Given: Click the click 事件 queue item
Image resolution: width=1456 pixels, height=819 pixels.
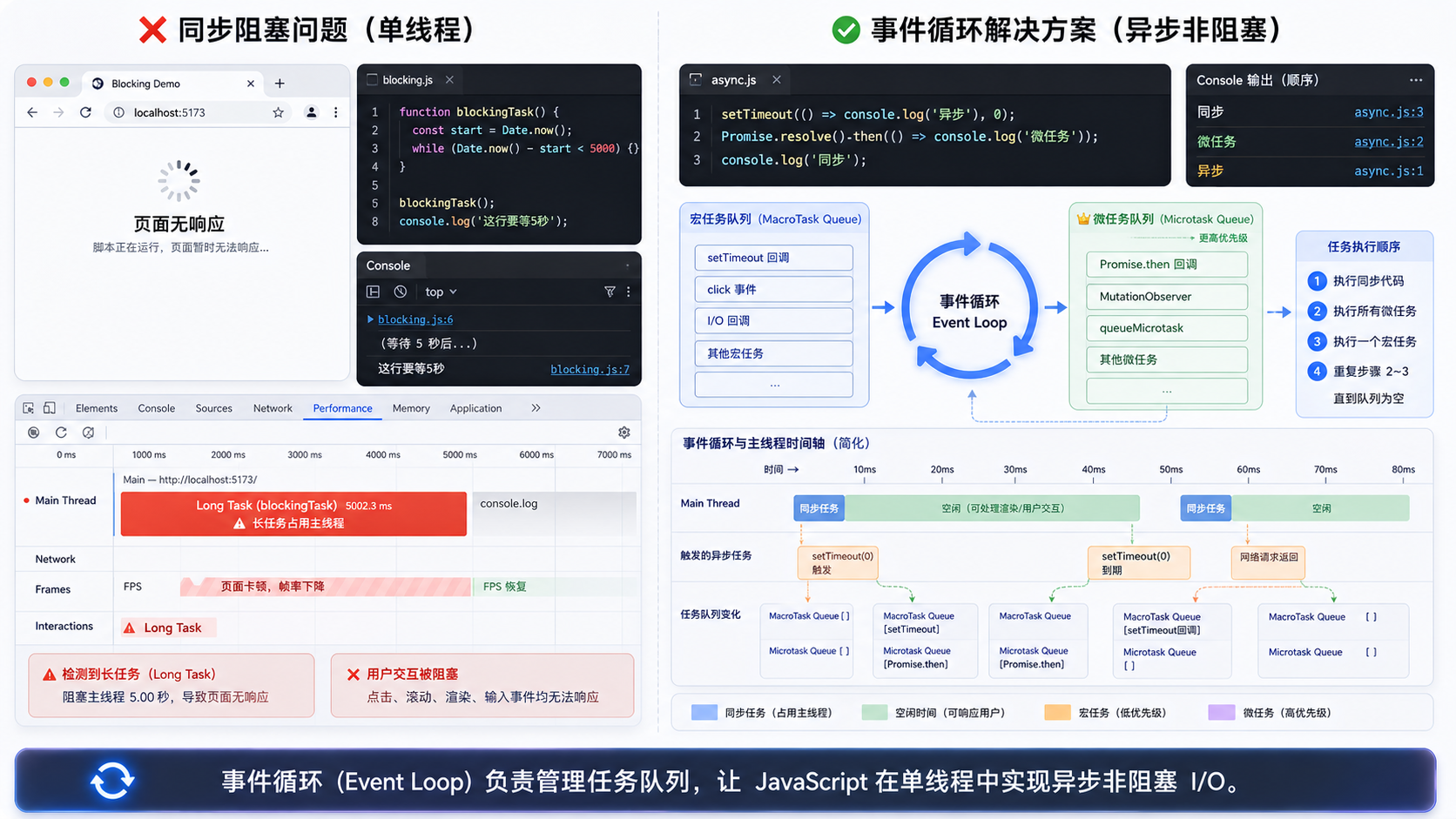Looking at the screenshot, I should 773,290.
